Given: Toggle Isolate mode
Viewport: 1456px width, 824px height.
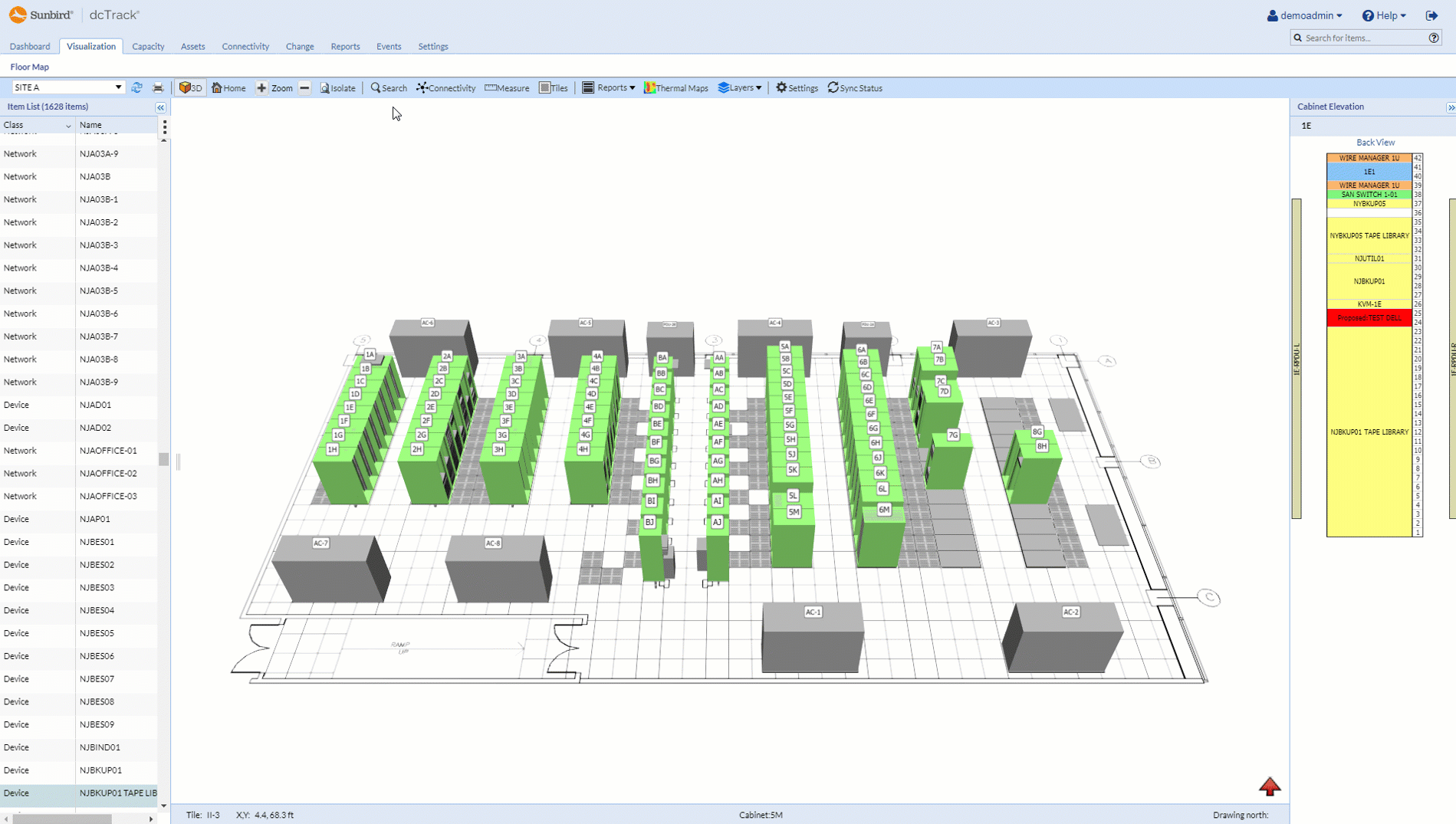Looking at the screenshot, I should [337, 88].
